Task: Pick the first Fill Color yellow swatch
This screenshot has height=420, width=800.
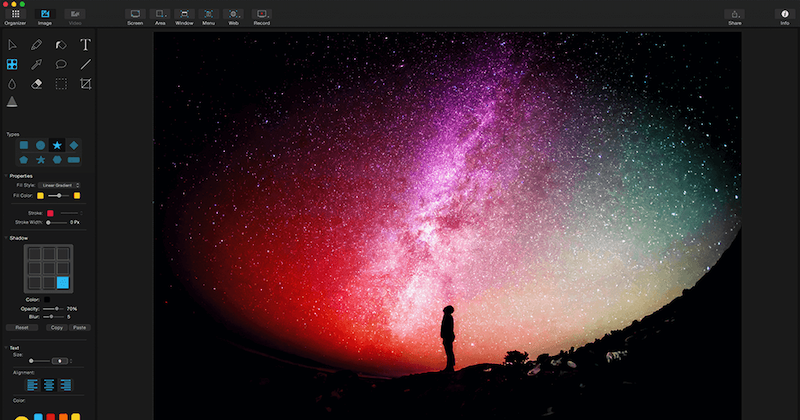Action: coord(40,195)
